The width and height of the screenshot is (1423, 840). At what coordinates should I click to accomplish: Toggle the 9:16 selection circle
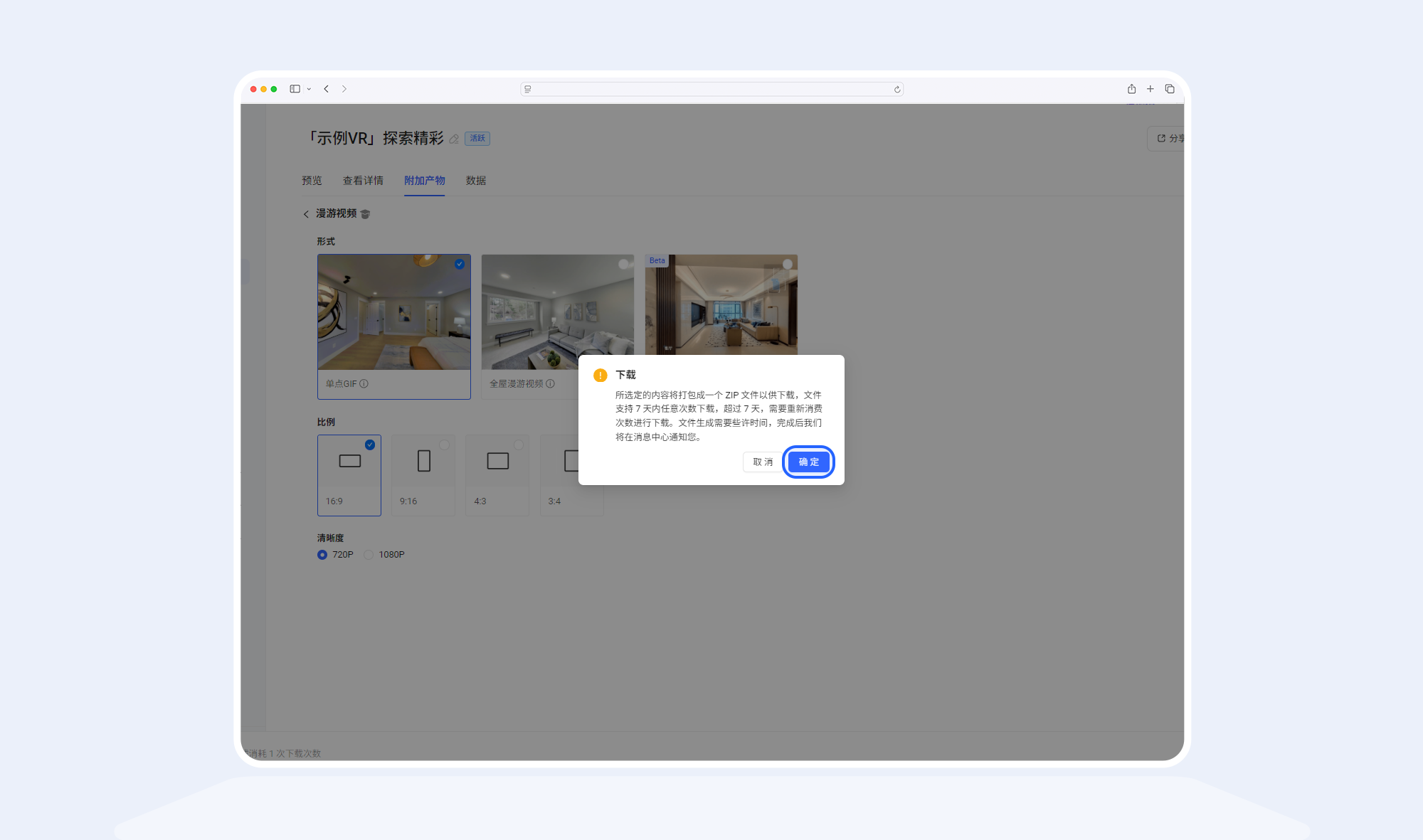(x=444, y=445)
